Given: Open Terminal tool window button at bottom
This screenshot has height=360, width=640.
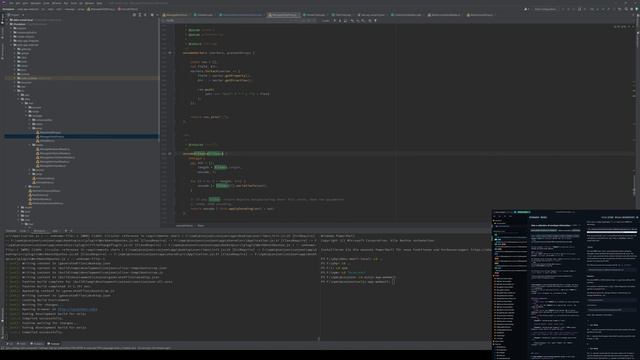Looking at the screenshot, I should (53, 344).
